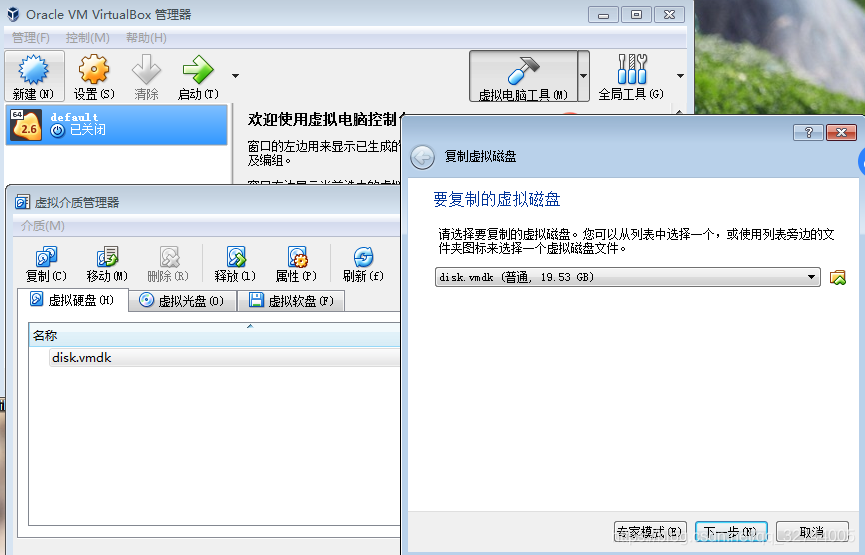
Task: Close the copy virtual disk wizard
Action: click(x=841, y=132)
